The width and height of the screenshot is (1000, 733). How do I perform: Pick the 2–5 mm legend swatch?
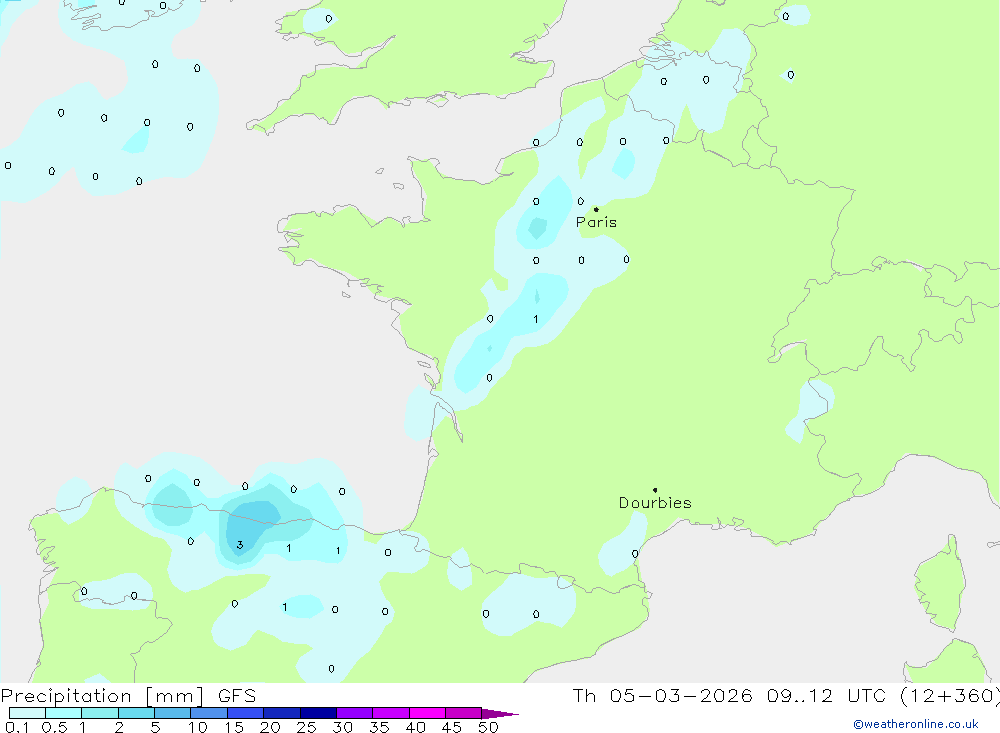pos(136,713)
